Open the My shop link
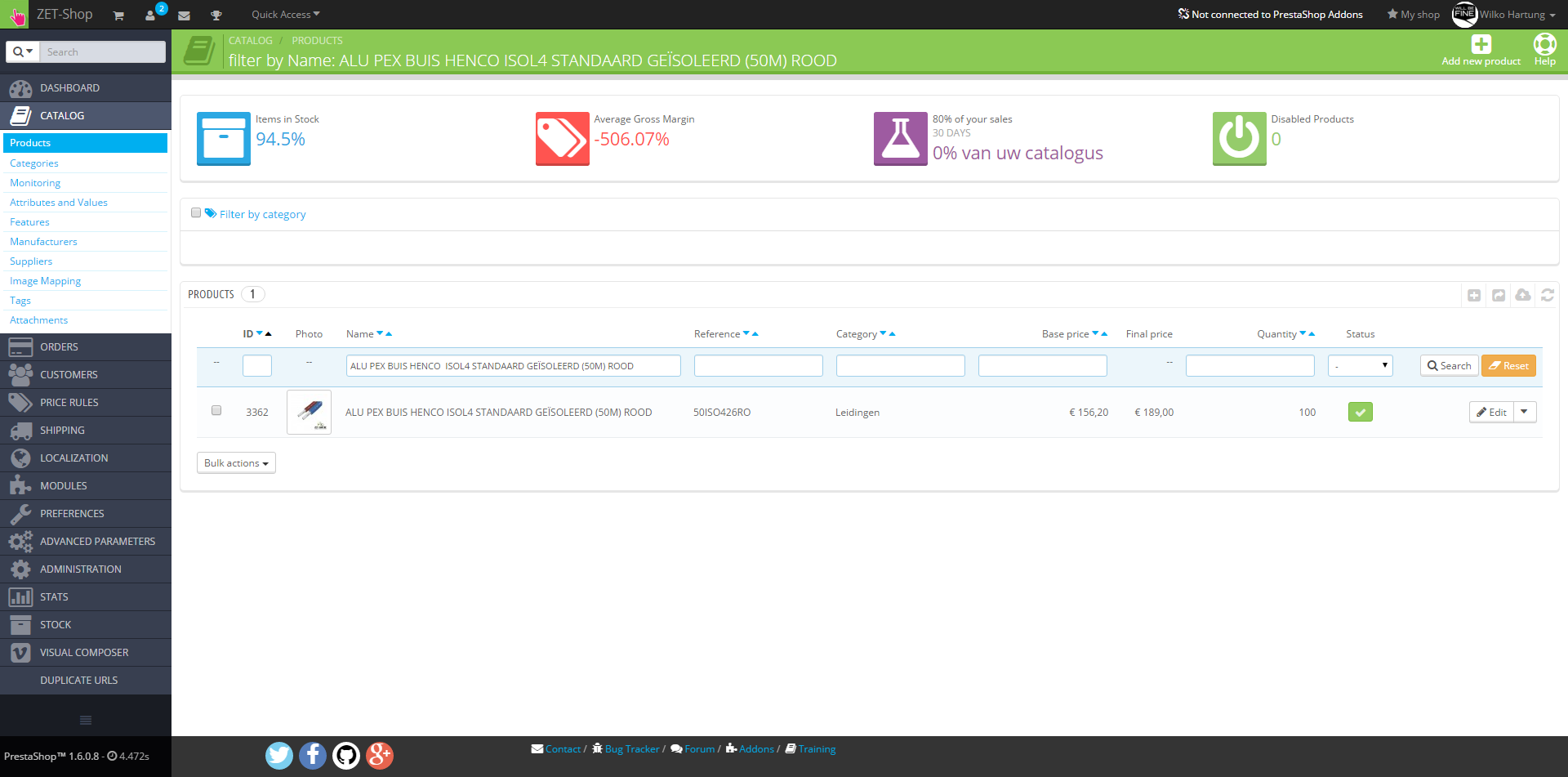 pyautogui.click(x=1413, y=15)
